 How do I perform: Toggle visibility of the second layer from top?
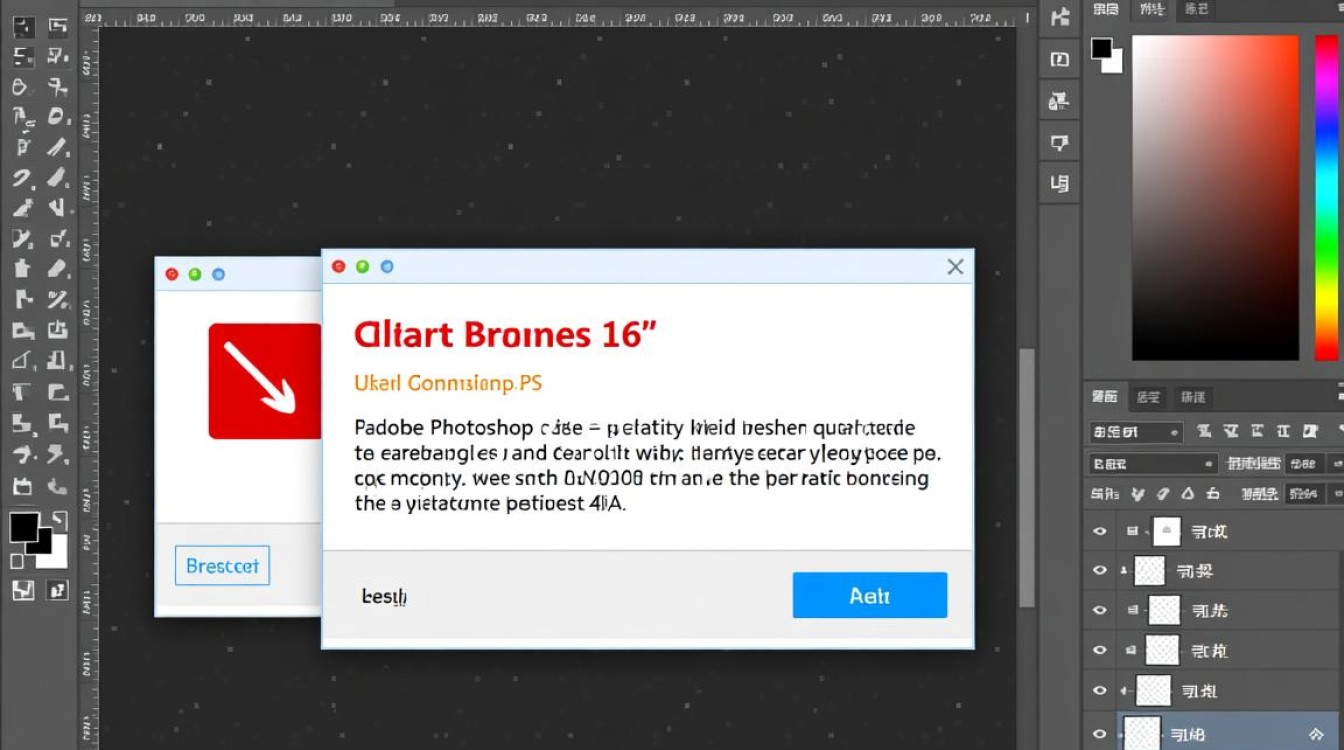point(1100,571)
